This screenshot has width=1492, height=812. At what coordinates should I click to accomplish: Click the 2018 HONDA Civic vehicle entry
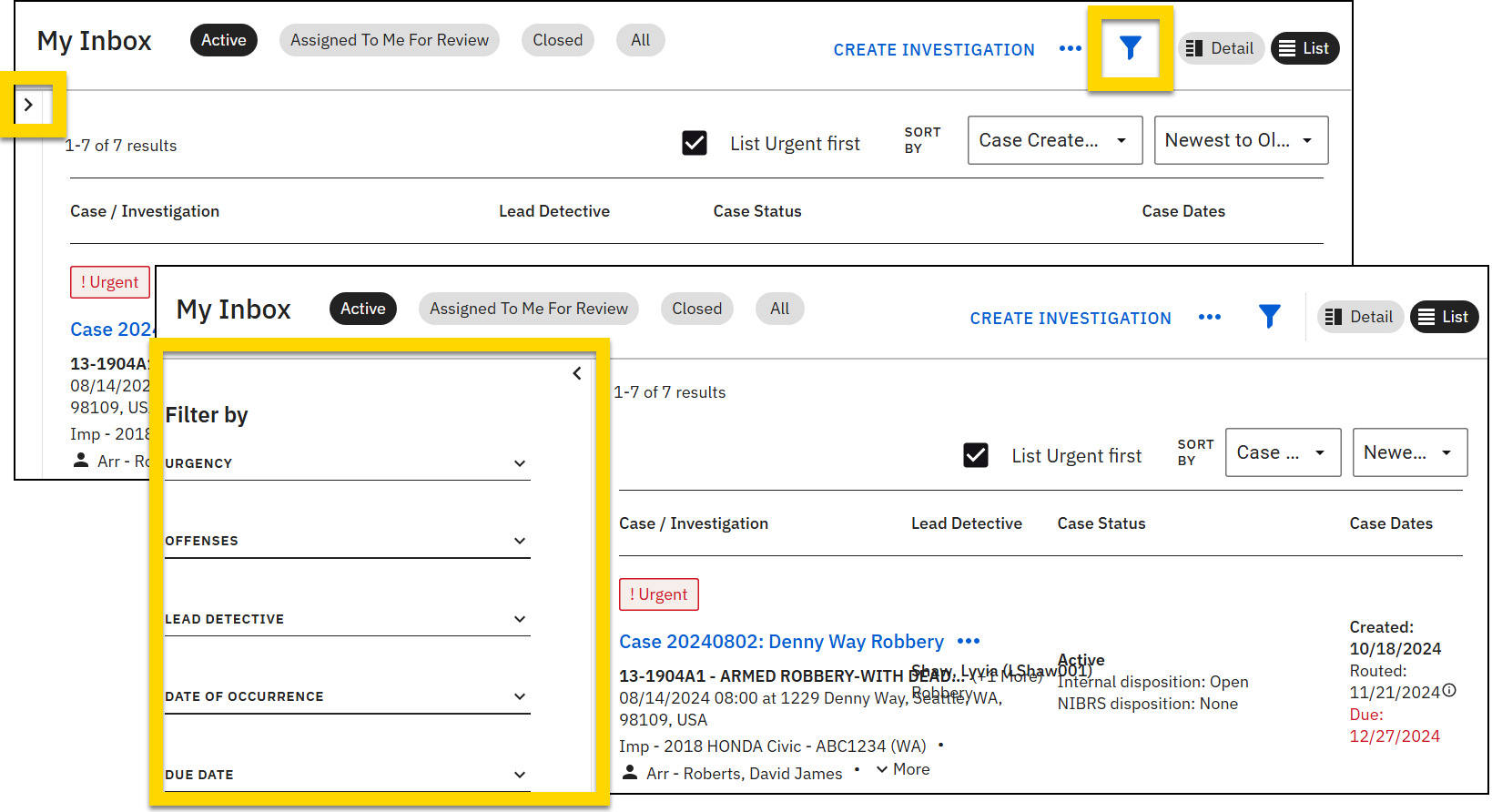(x=772, y=746)
